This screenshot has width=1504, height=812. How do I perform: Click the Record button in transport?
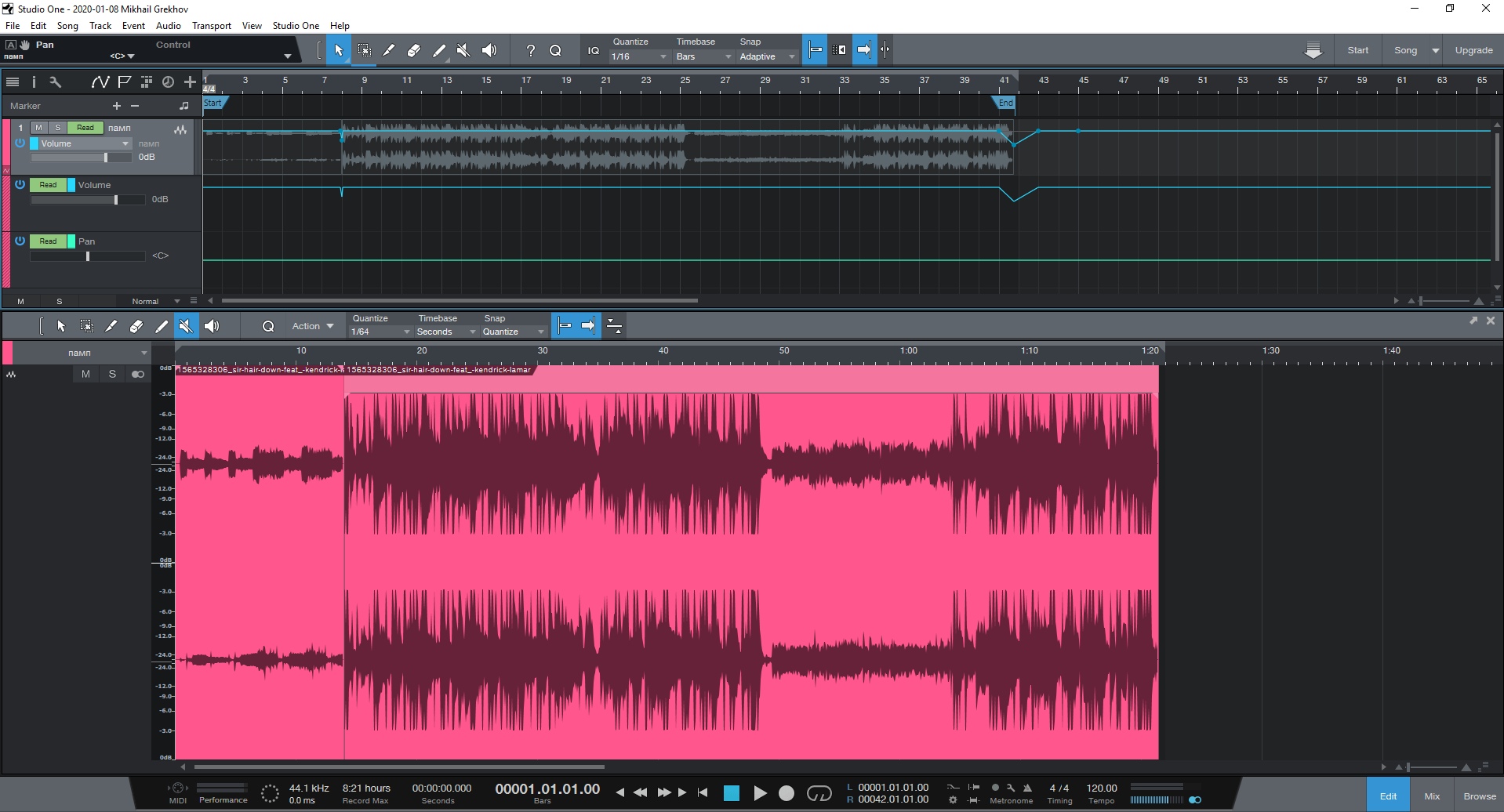(787, 793)
